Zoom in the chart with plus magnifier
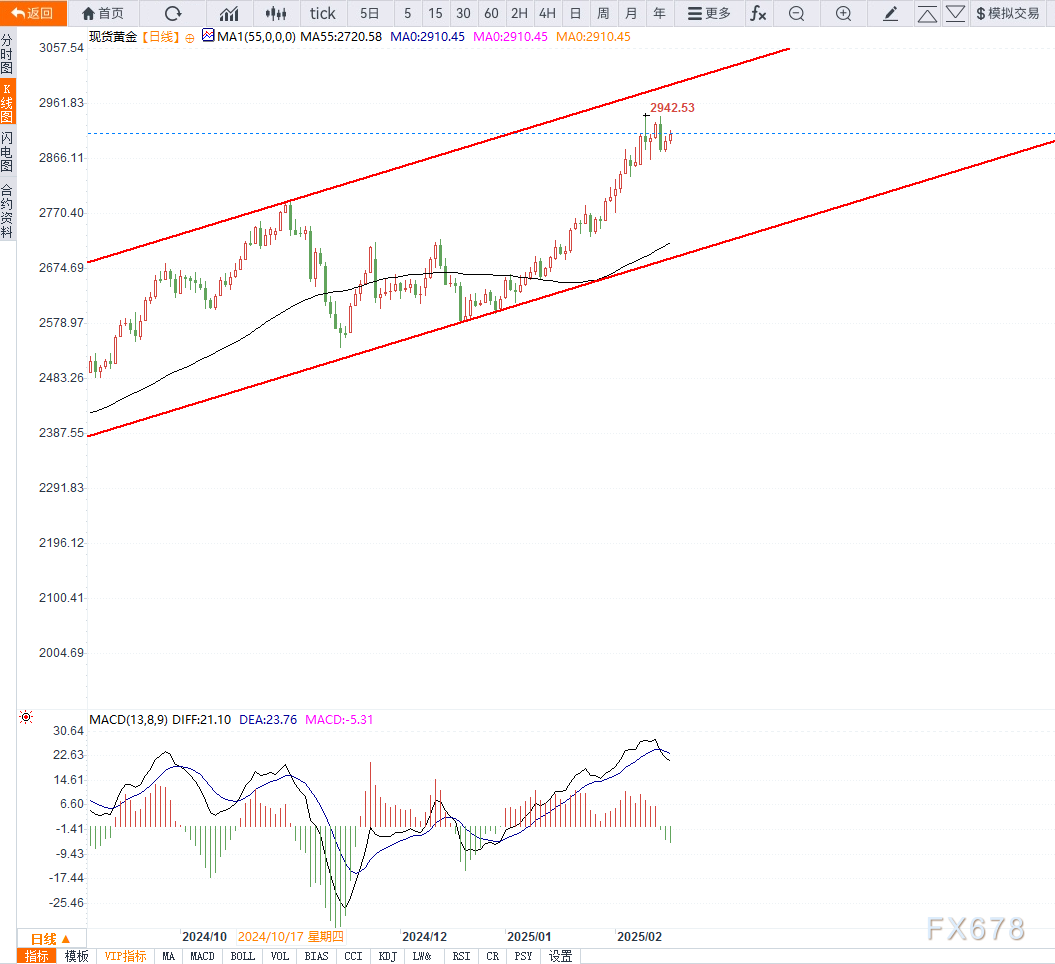The width and height of the screenshot is (1055, 964). pos(843,13)
